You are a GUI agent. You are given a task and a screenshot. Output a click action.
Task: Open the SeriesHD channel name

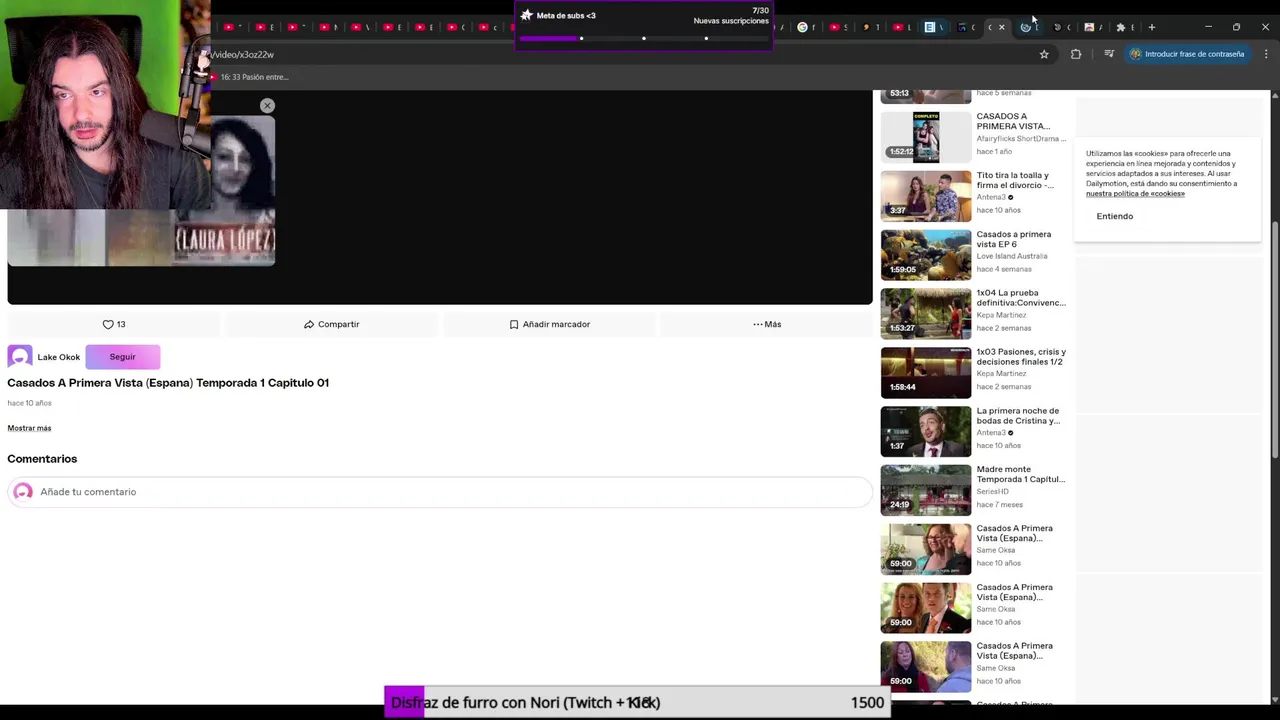coord(993,492)
